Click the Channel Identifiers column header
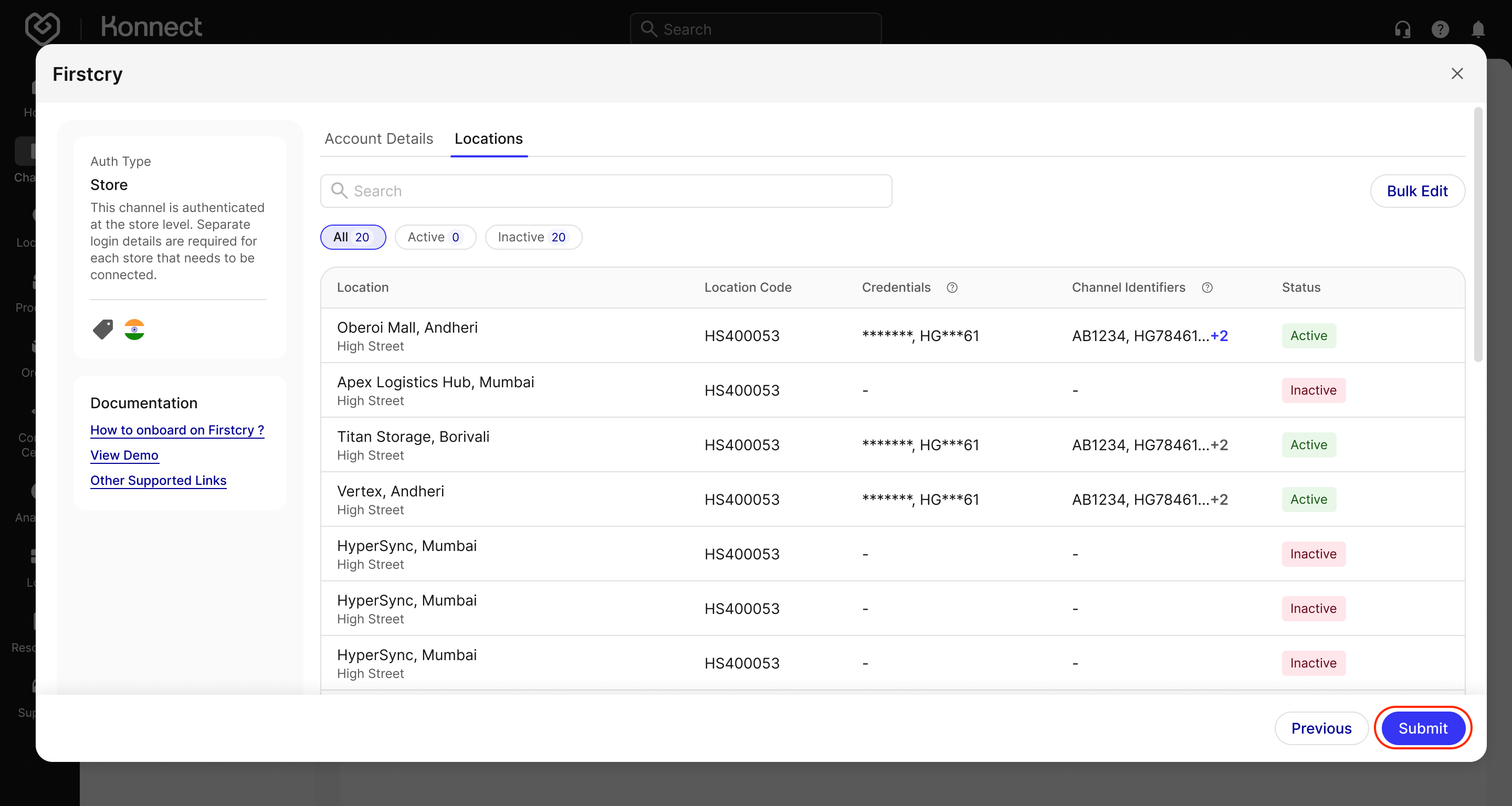Image resolution: width=1512 pixels, height=806 pixels. [x=1129, y=288]
